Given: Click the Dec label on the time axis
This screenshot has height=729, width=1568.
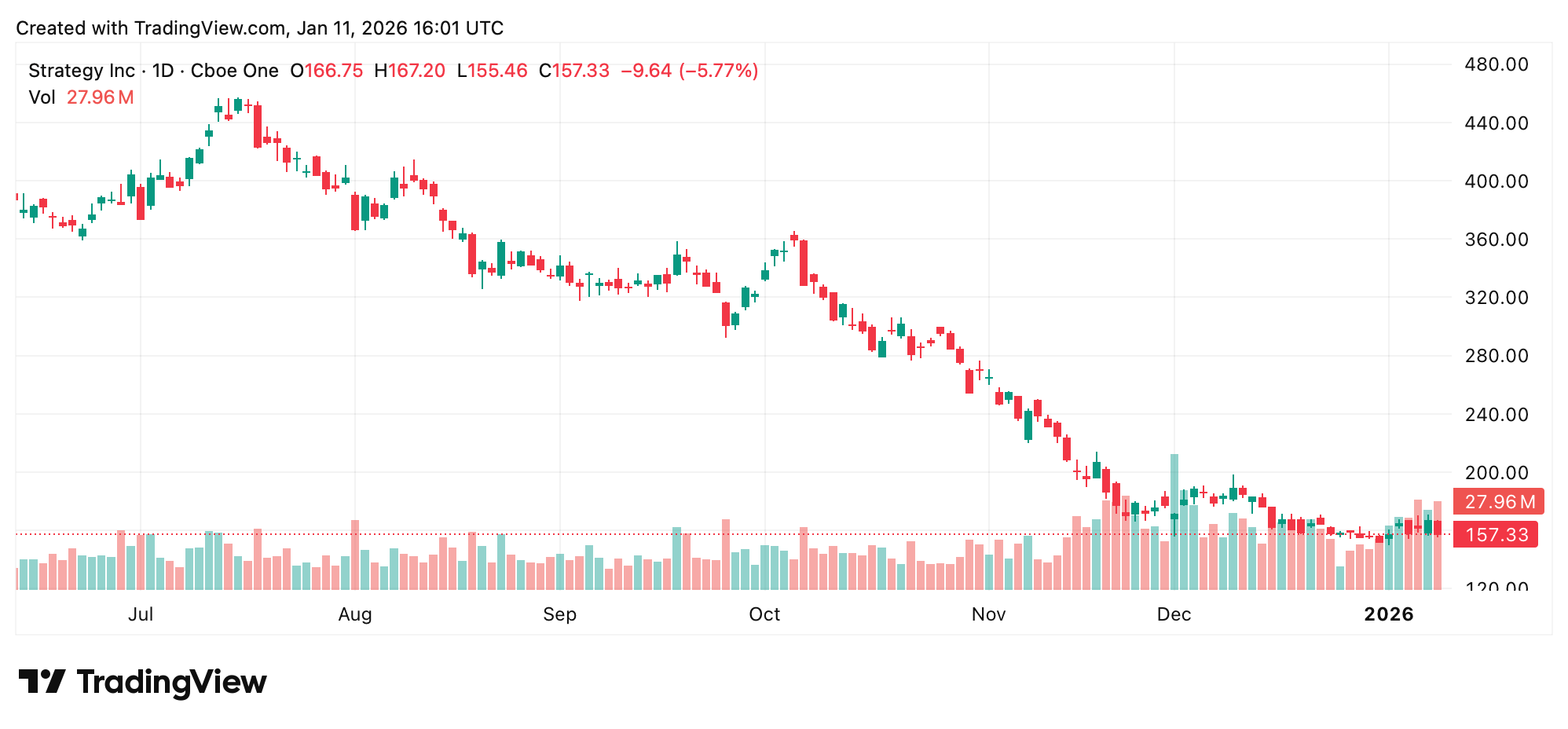Looking at the screenshot, I should [1174, 614].
